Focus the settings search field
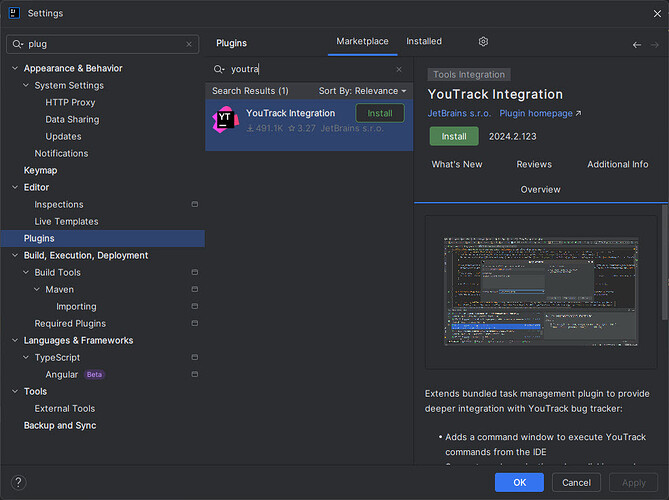 [102, 44]
